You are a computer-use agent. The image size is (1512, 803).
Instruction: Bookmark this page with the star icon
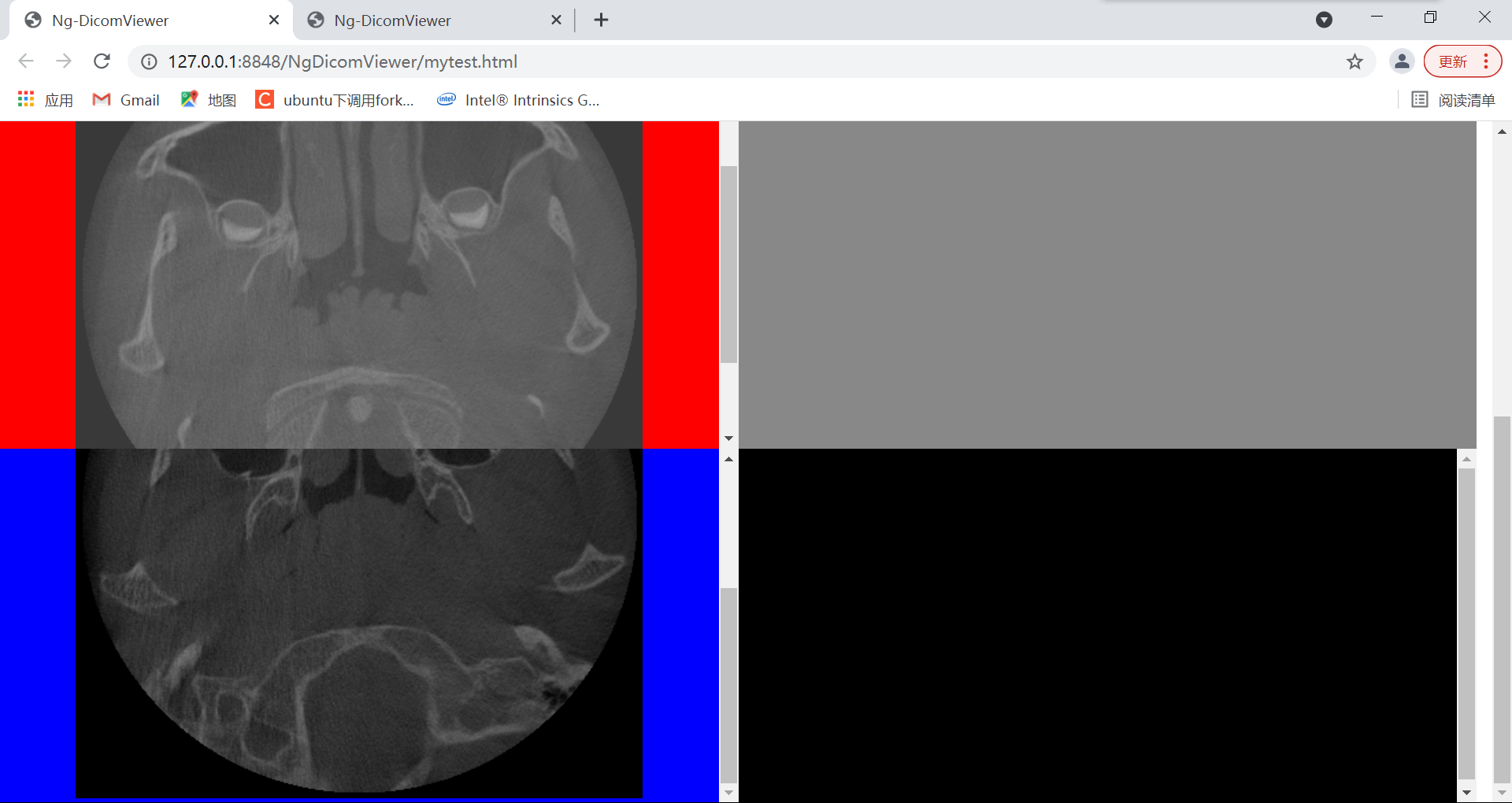(1355, 61)
